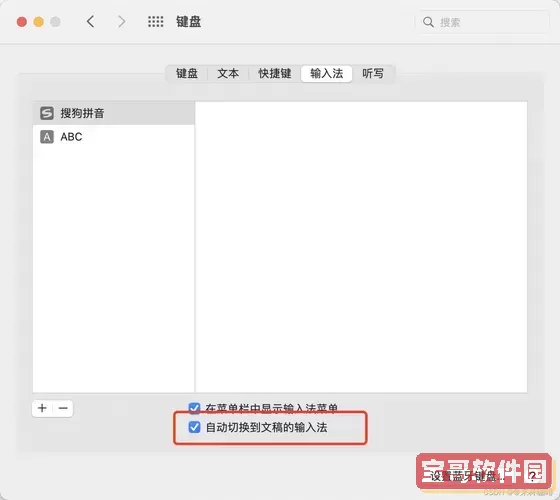Image resolution: width=560 pixels, height=500 pixels.
Task: Select ABC in the input source list
Action: (x=114, y=136)
